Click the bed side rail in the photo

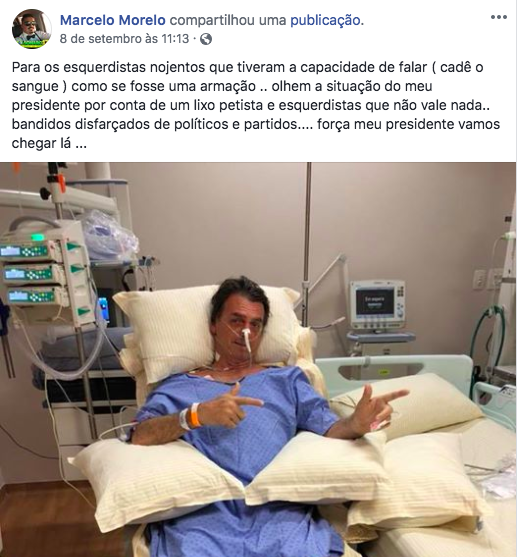(394, 369)
